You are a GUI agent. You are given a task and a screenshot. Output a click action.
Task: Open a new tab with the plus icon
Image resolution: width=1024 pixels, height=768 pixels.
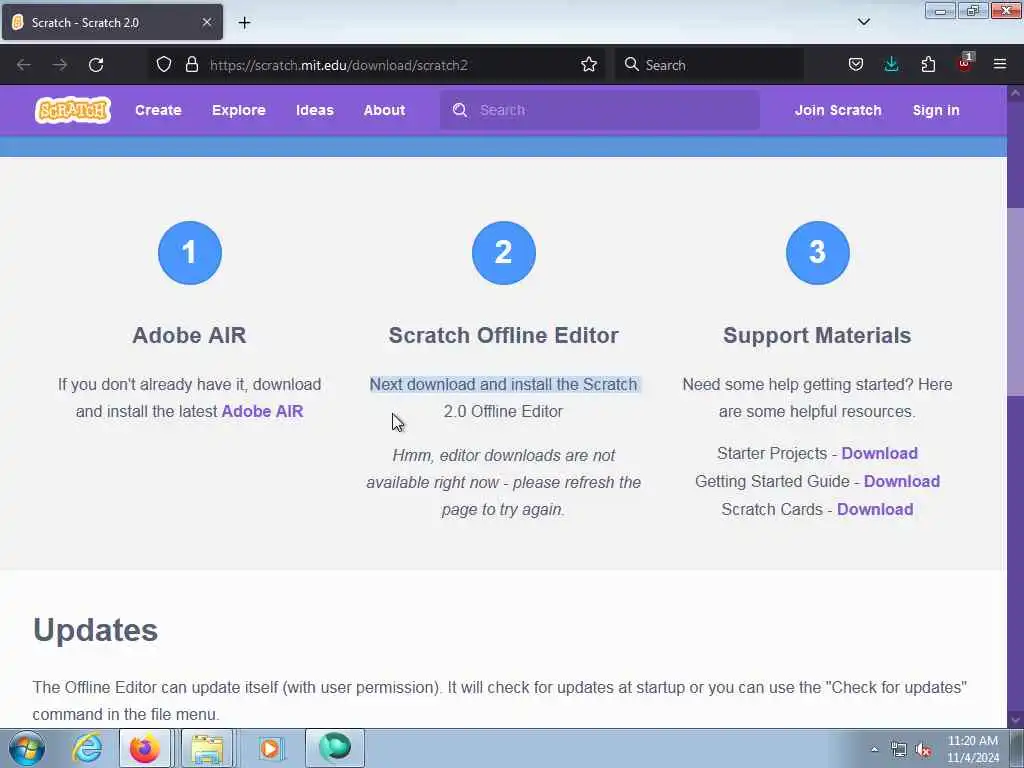[x=244, y=23]
